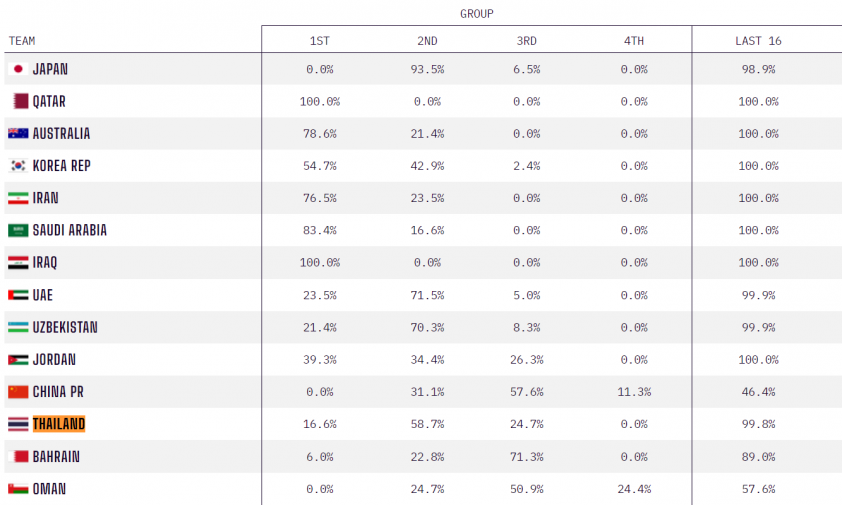The width and height of the screenshot is (842, 505).
Task: Click the TEAM column header
Action: [22, 41]
